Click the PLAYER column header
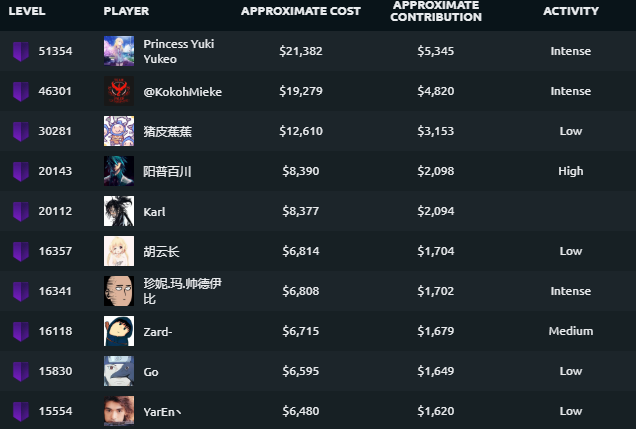The image size is (636, 429). 126,11
